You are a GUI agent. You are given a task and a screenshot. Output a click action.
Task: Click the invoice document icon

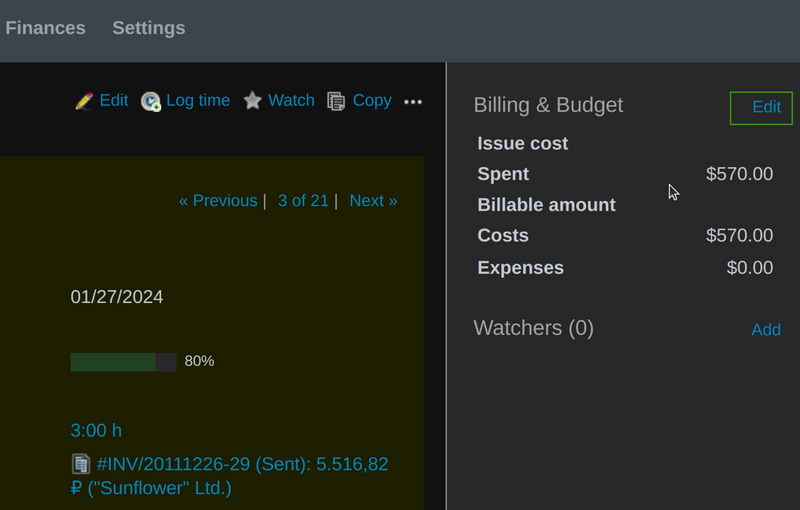(81, 464)
